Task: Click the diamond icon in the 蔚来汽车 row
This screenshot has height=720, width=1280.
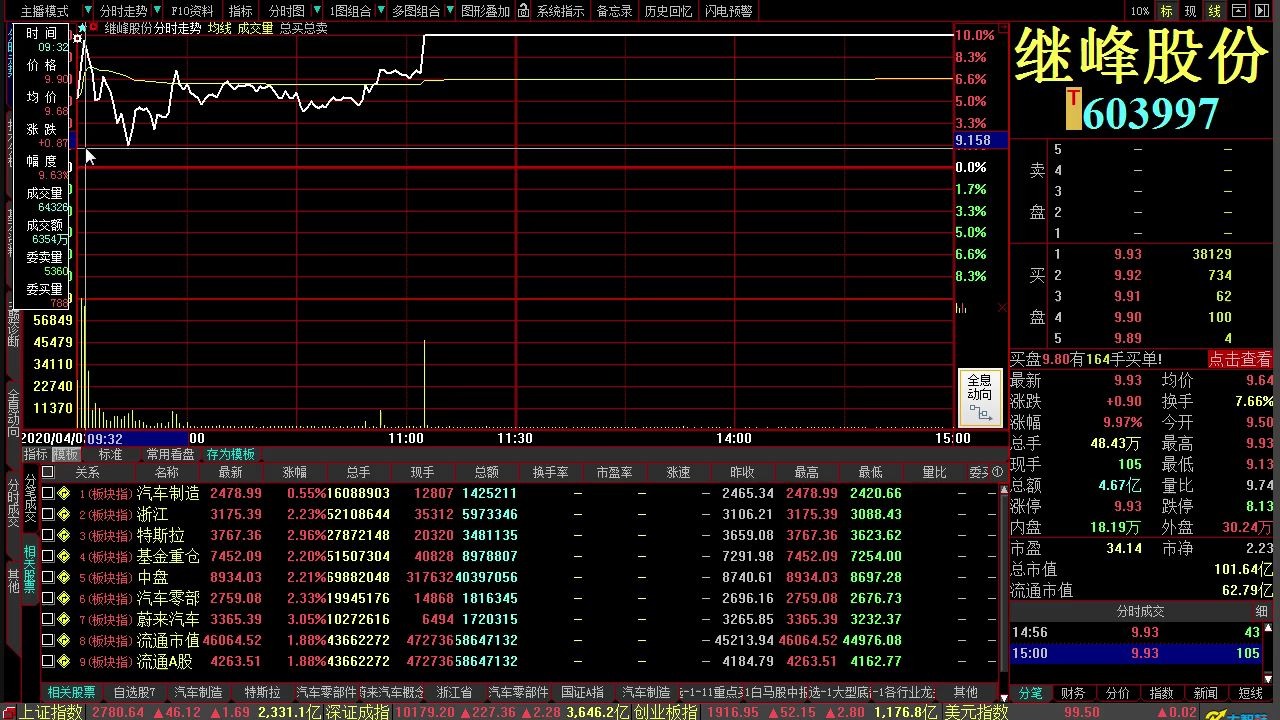Action: [x=63, y=619]
